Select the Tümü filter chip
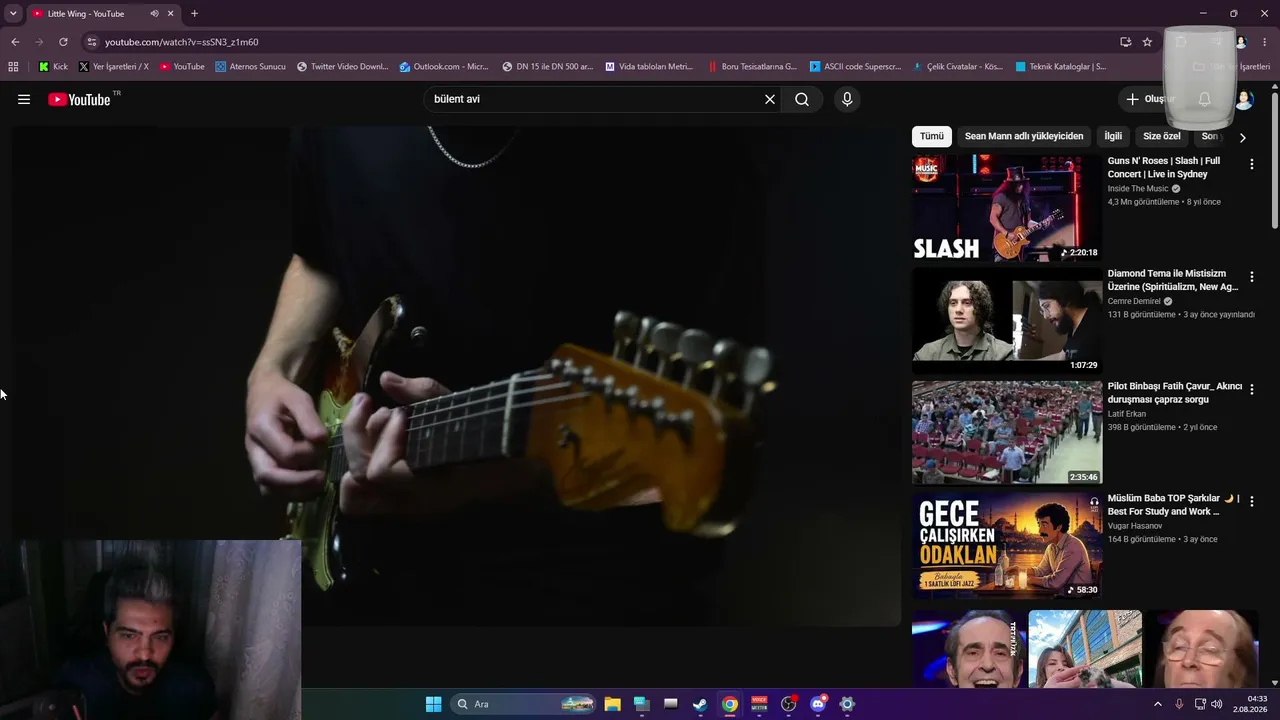This screenshot has width=1280, height=720. pyautogui.click(x=932, y=136)
